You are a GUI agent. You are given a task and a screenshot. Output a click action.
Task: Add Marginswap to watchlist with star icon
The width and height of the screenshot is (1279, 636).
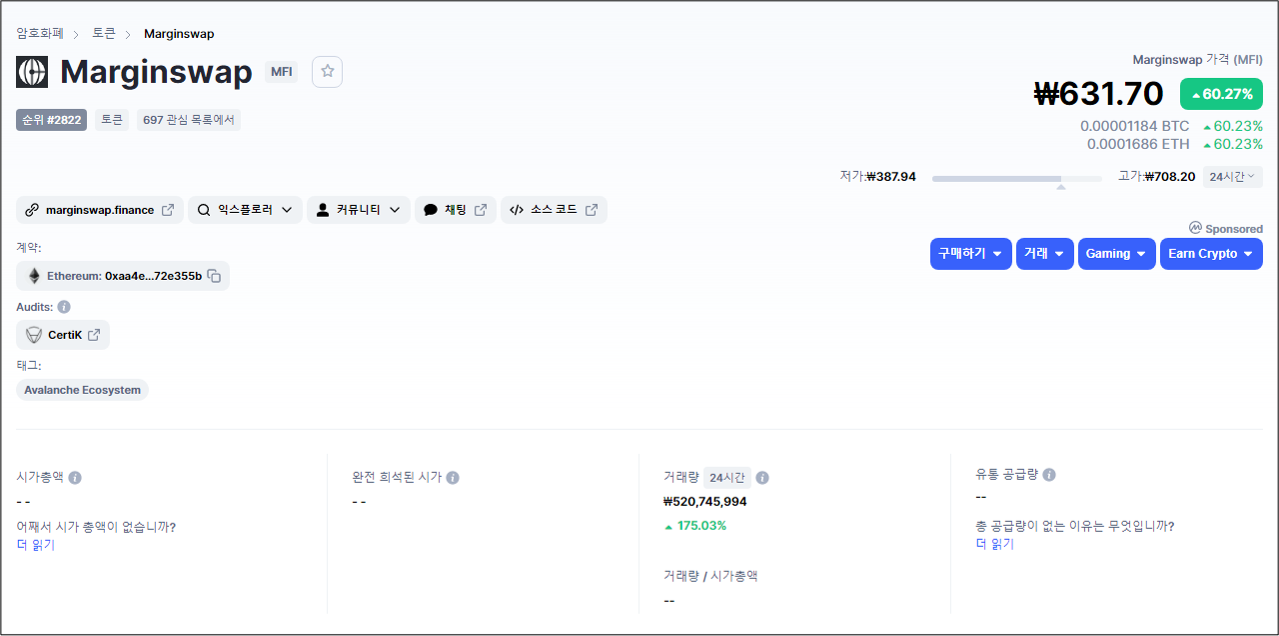coord(327,72)
